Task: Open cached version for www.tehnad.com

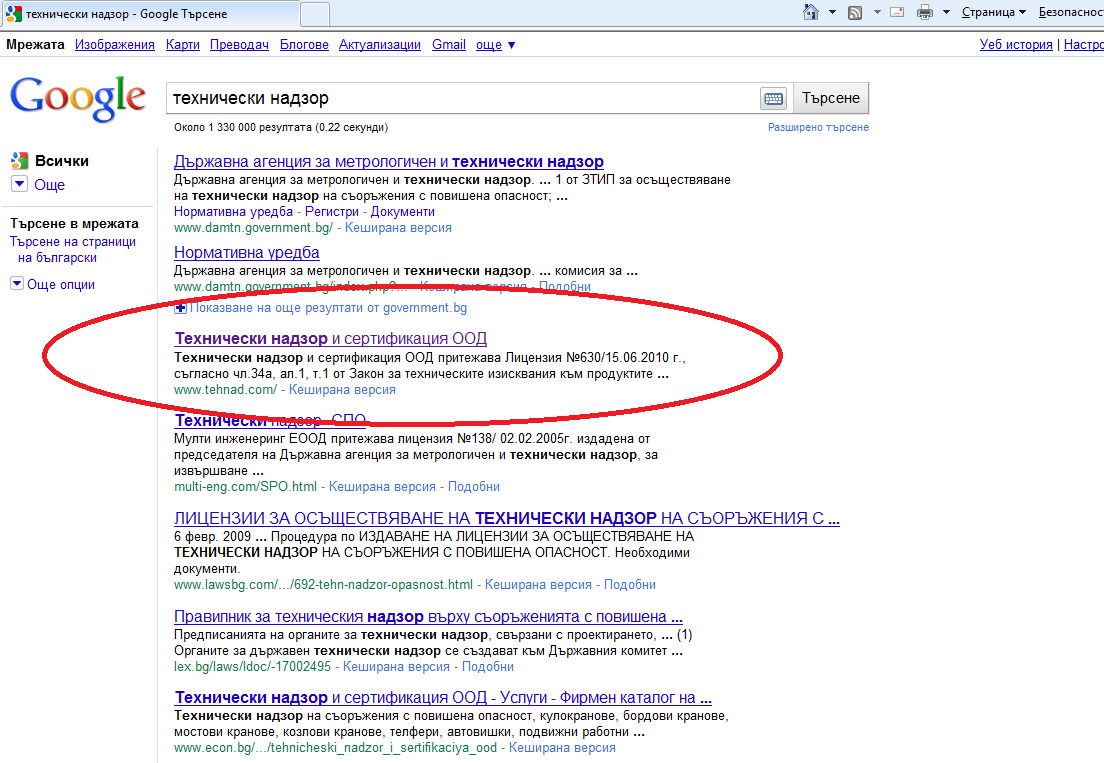Action: (x=342, y=389)
